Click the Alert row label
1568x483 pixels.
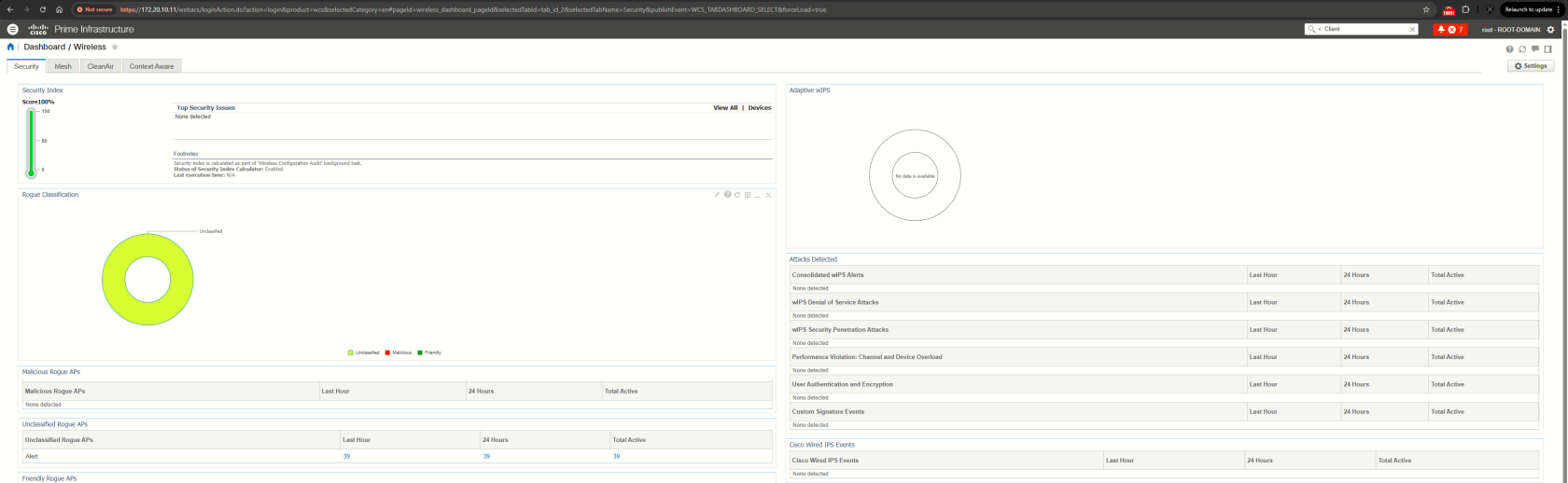tap(32, 456)
